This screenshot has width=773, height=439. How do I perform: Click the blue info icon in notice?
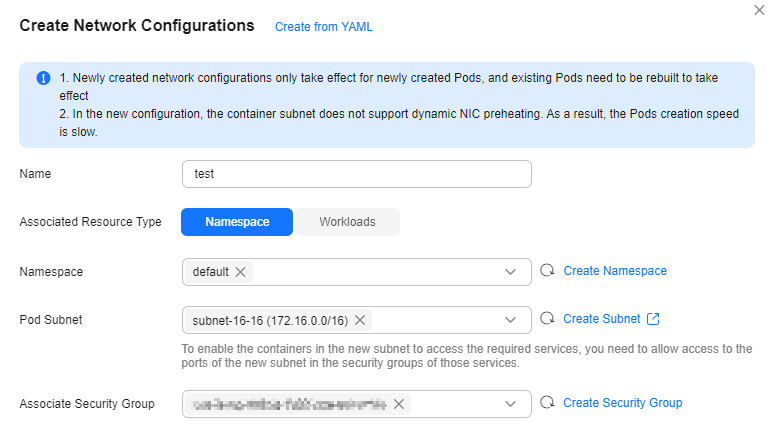click(43, 78)
